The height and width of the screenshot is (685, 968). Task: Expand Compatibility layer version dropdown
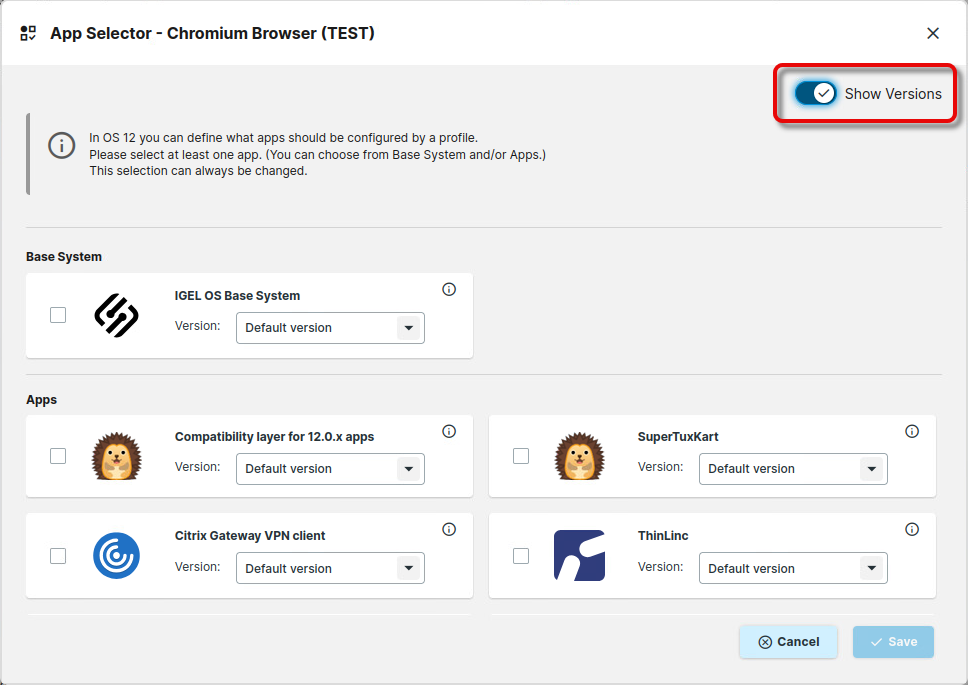(x=330, y=469)
